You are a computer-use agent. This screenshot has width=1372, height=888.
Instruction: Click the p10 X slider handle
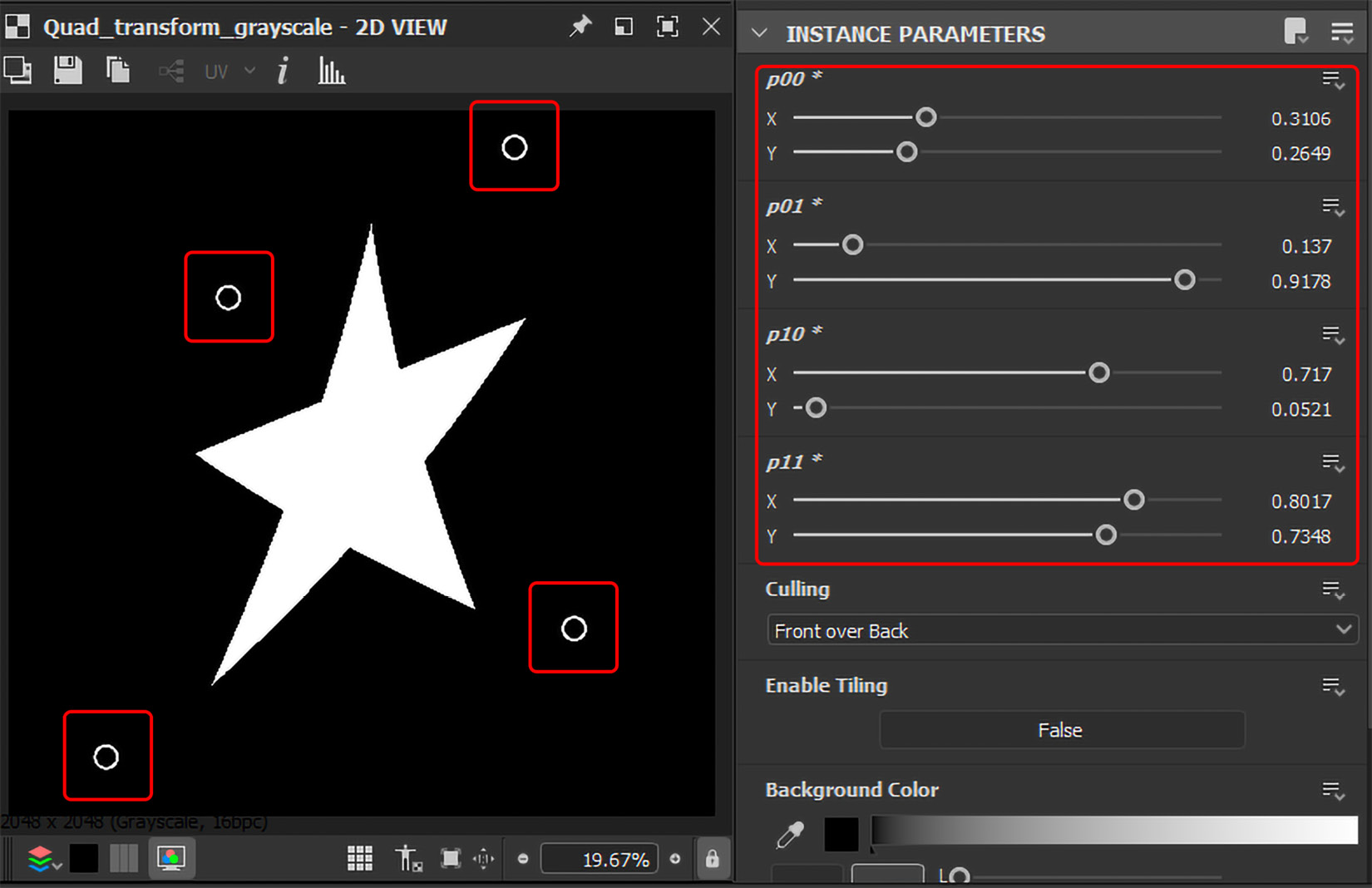click(1098, 373)
